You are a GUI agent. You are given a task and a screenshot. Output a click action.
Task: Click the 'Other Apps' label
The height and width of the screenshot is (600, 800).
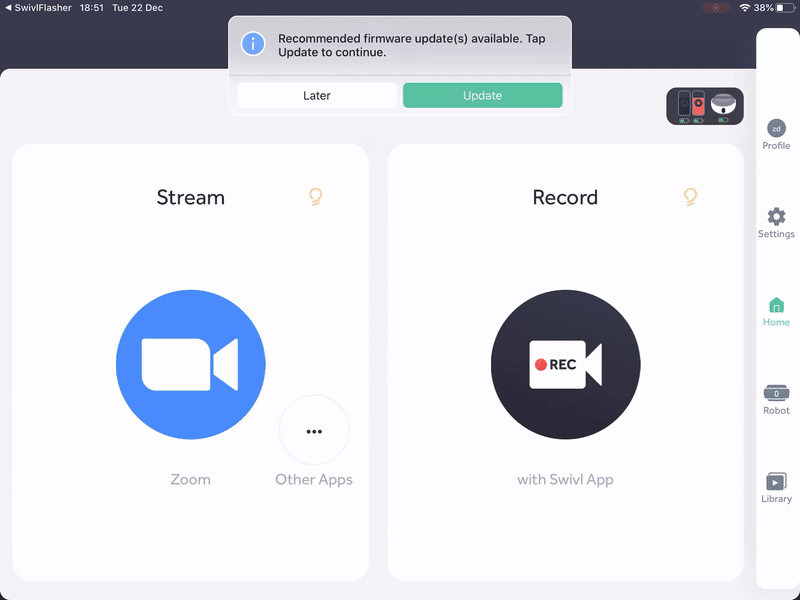[314, 480]
